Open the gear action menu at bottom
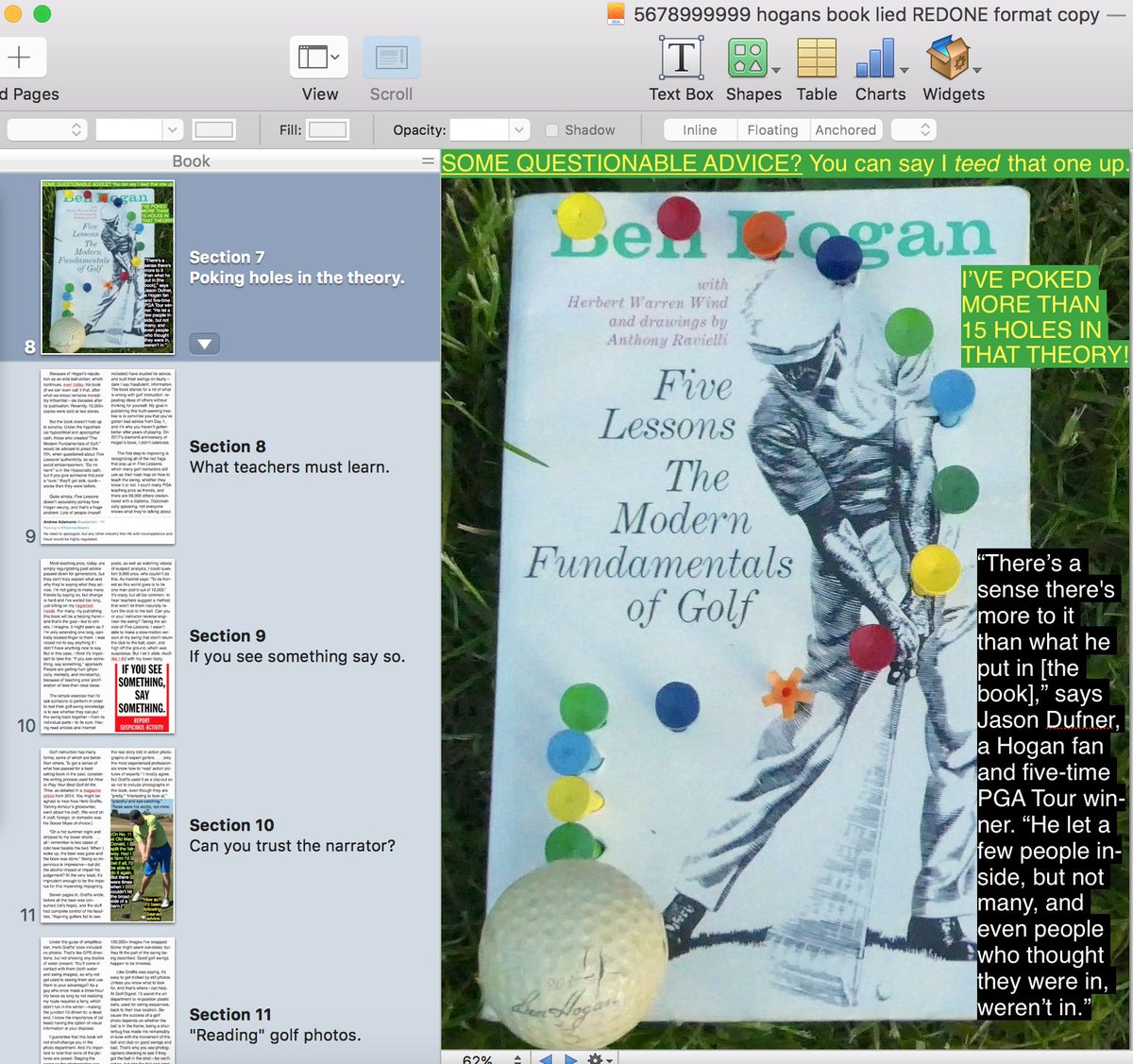The image size is (1133, 1064). coord(599,1058)
